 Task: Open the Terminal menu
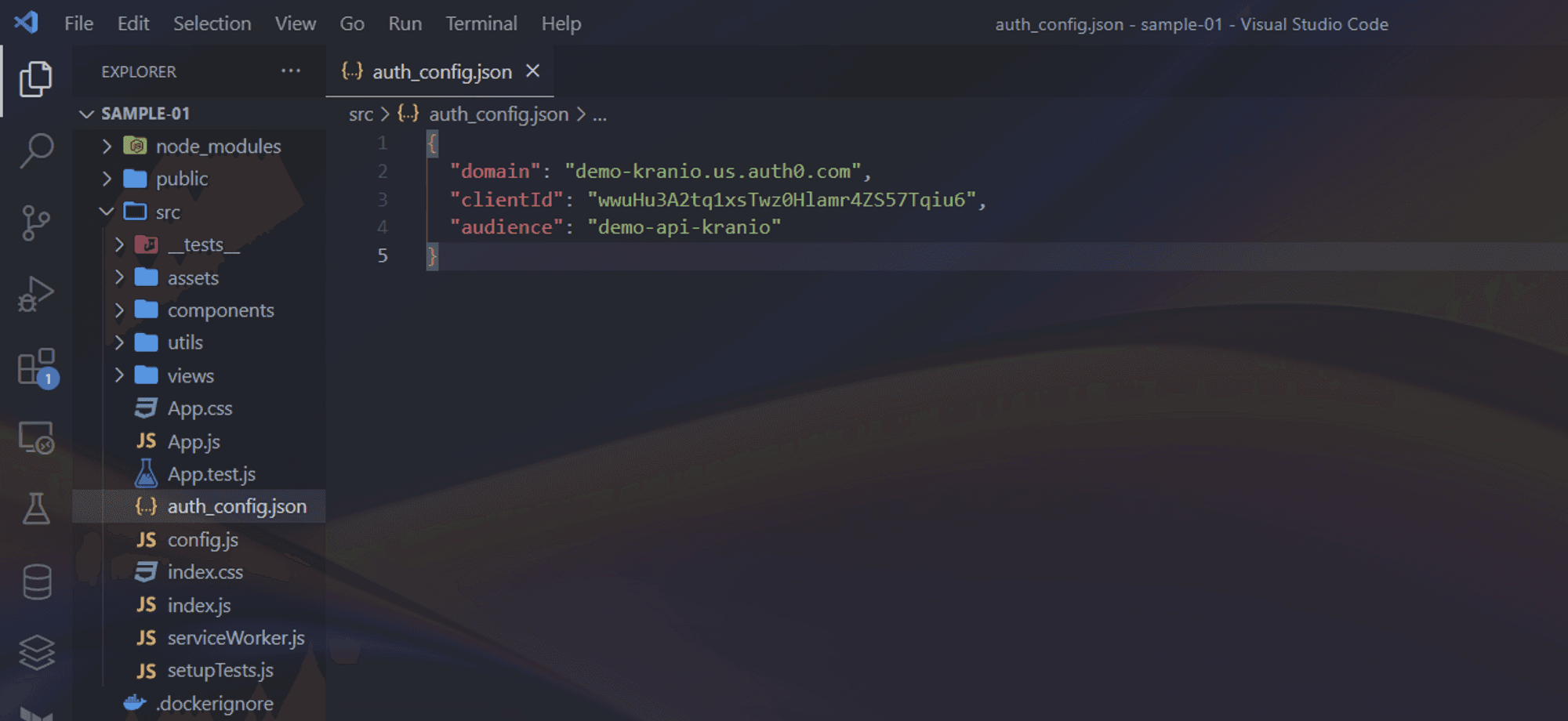pyautogui.click(x=481, y=24)
